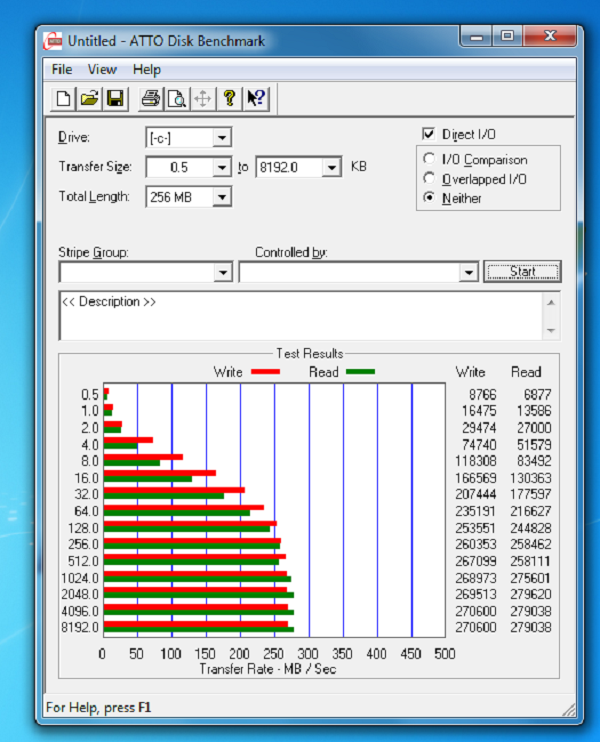
Task: Select the I/O Comparison radio button
Action: (x=429, y=159)
